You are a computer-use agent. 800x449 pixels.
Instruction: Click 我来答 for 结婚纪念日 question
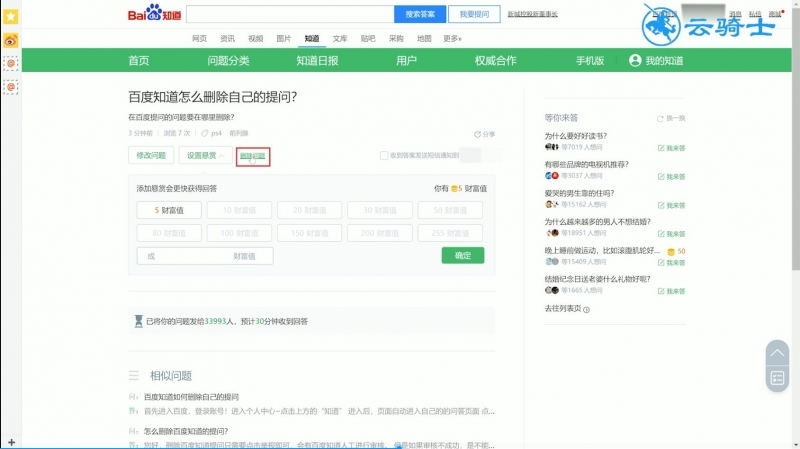click(671, 291)
